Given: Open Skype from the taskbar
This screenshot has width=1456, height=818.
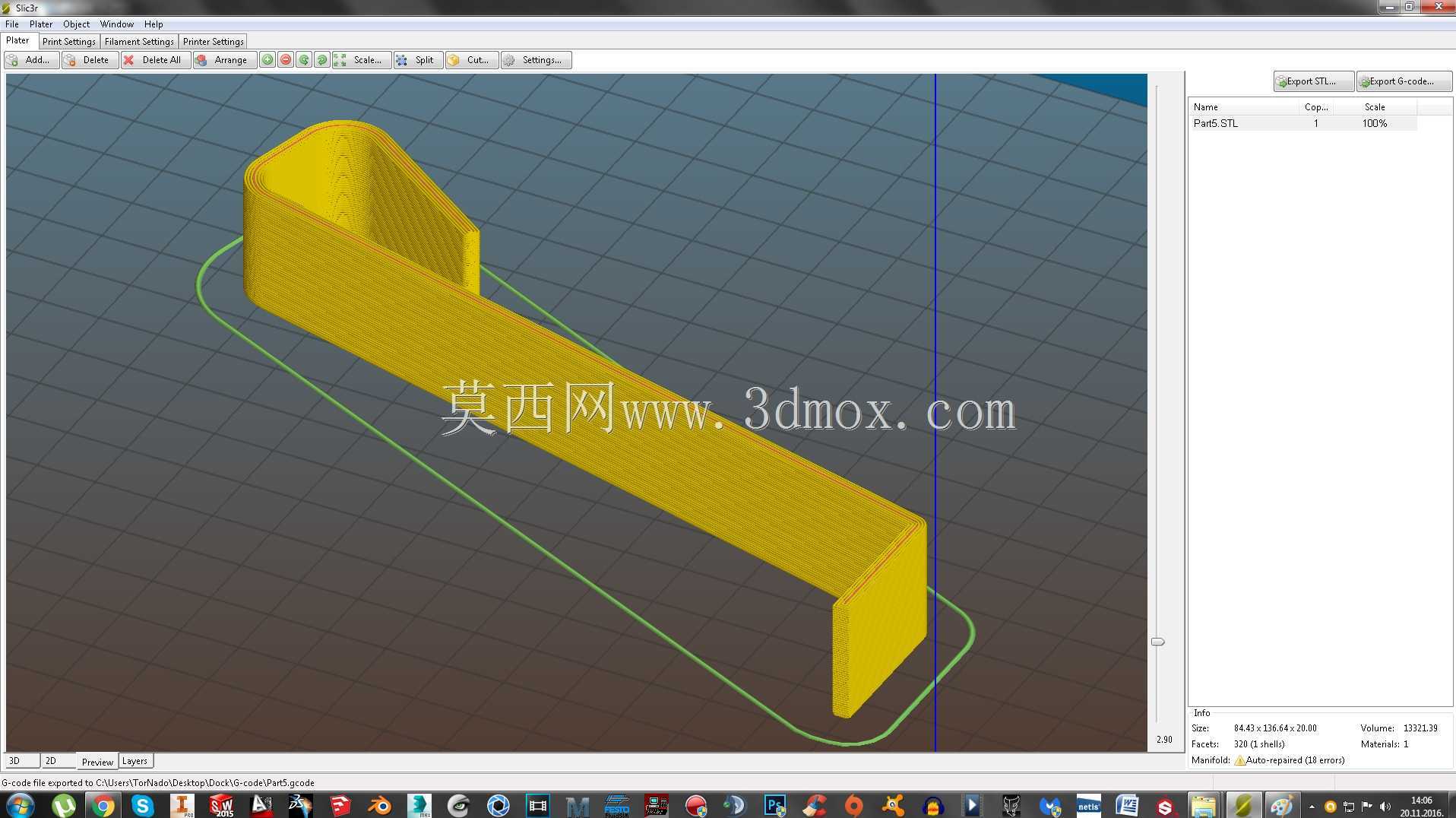Looking at the screenshot, I should (142, 806).
